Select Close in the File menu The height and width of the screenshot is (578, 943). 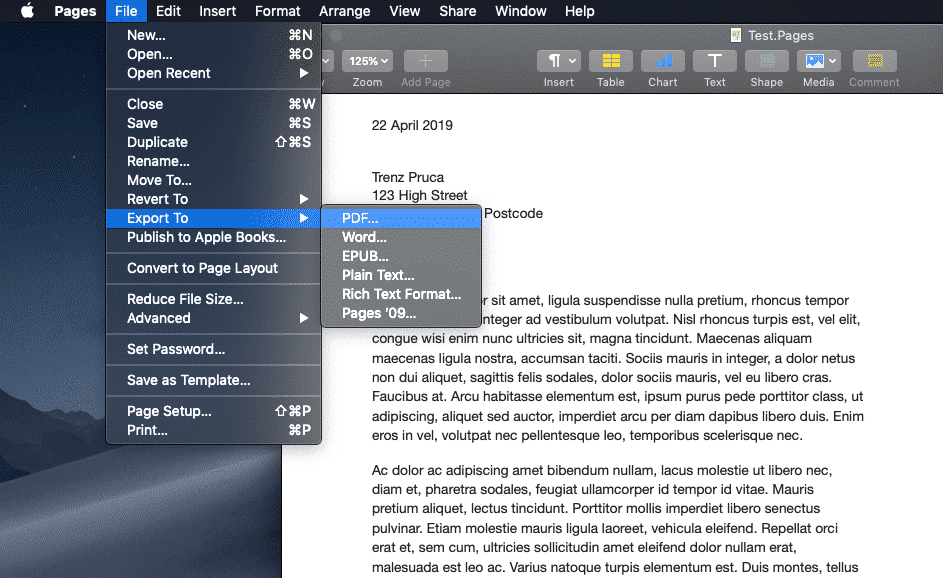coord(213,104)
